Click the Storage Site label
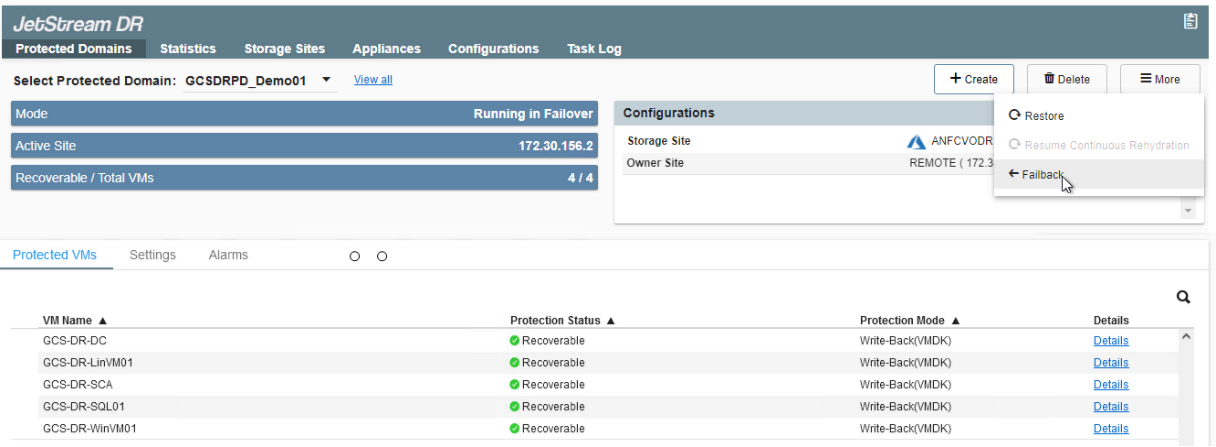The image size is (1216, 447). (x=658, y=141)
